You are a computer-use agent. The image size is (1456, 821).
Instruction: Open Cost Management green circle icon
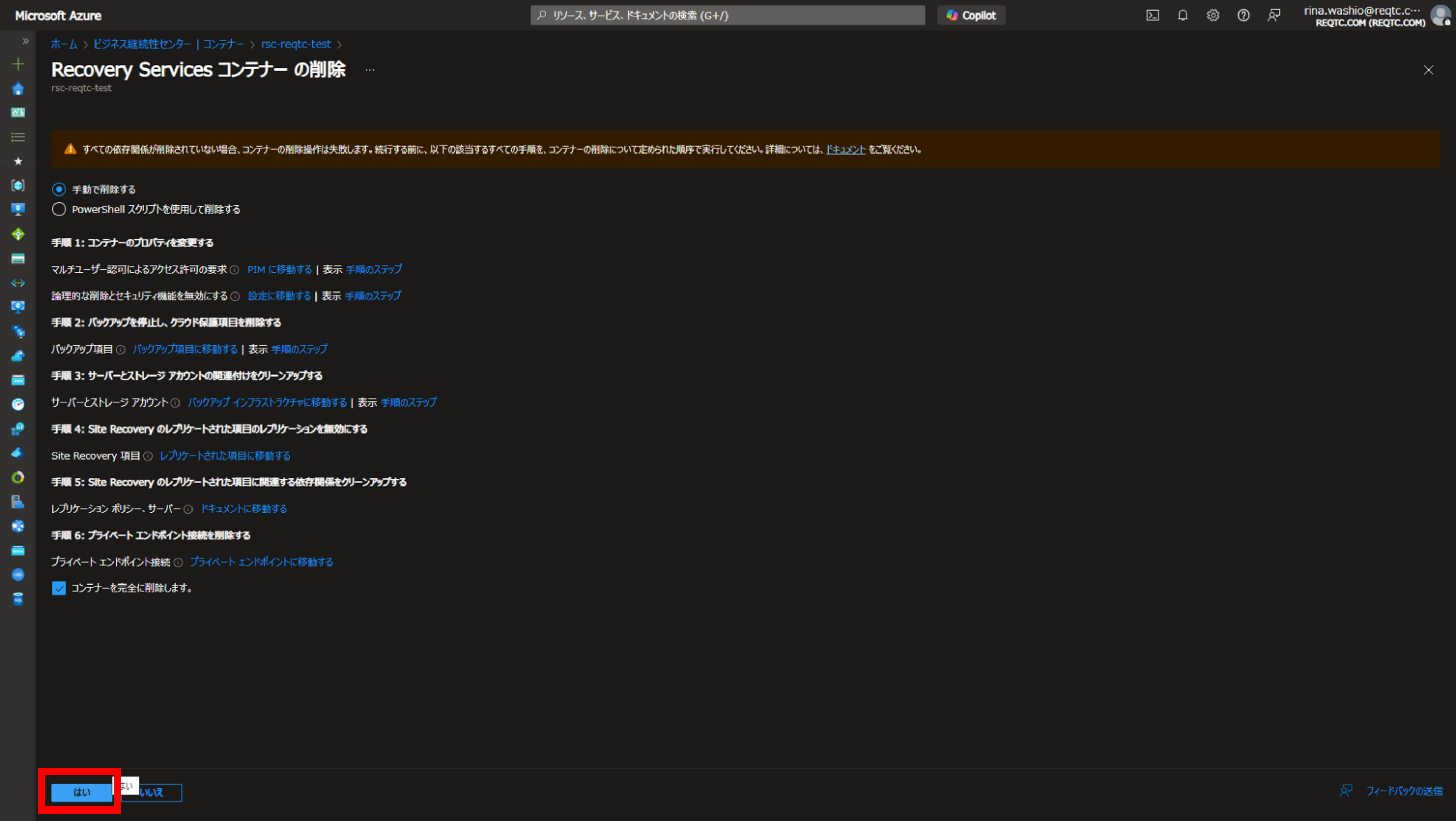[x=18, y=478]
